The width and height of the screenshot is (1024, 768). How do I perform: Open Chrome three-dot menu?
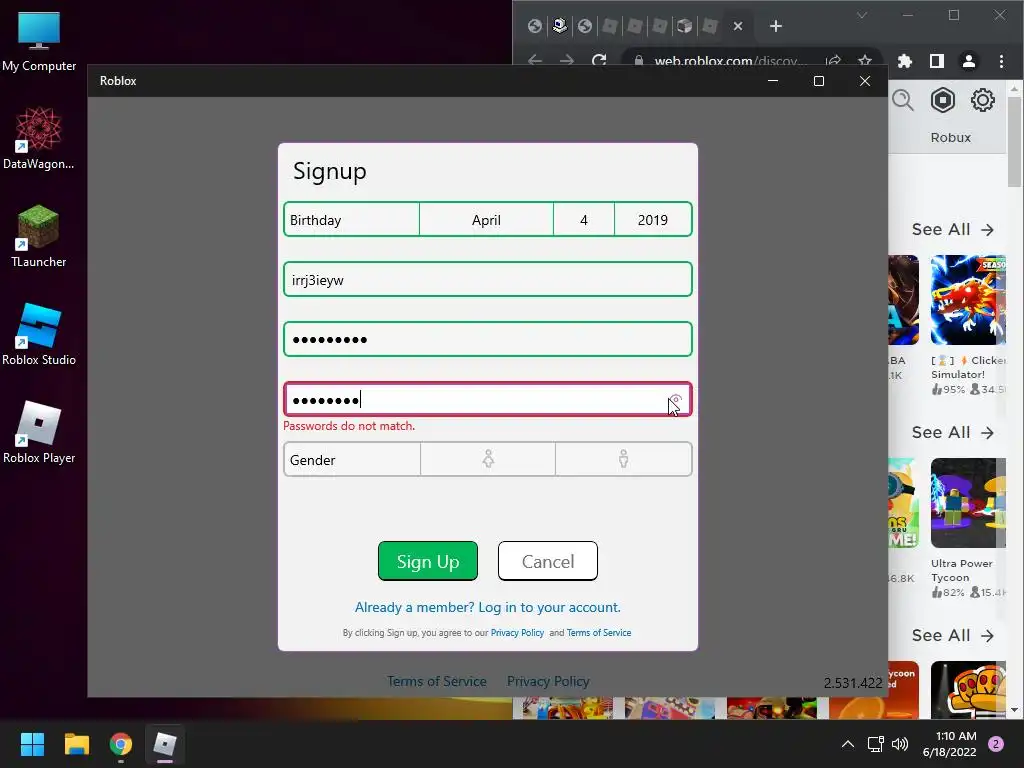click(x=1001, y=61)
